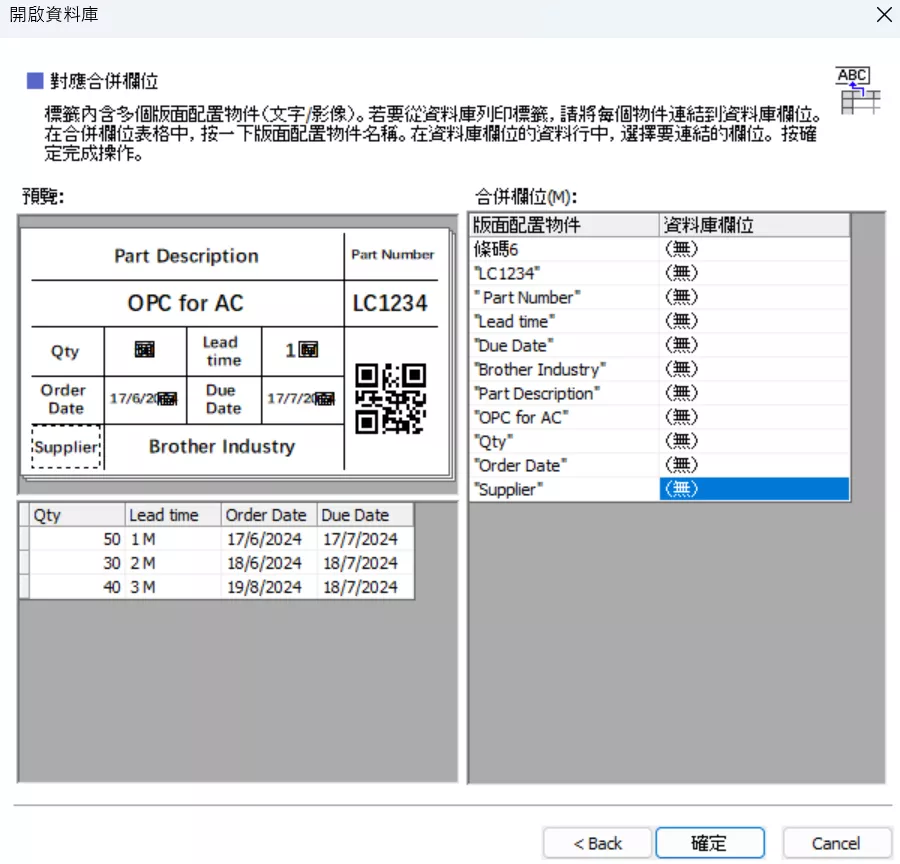Click the 確定 button
900x864 pixels.
pos(709,843)
